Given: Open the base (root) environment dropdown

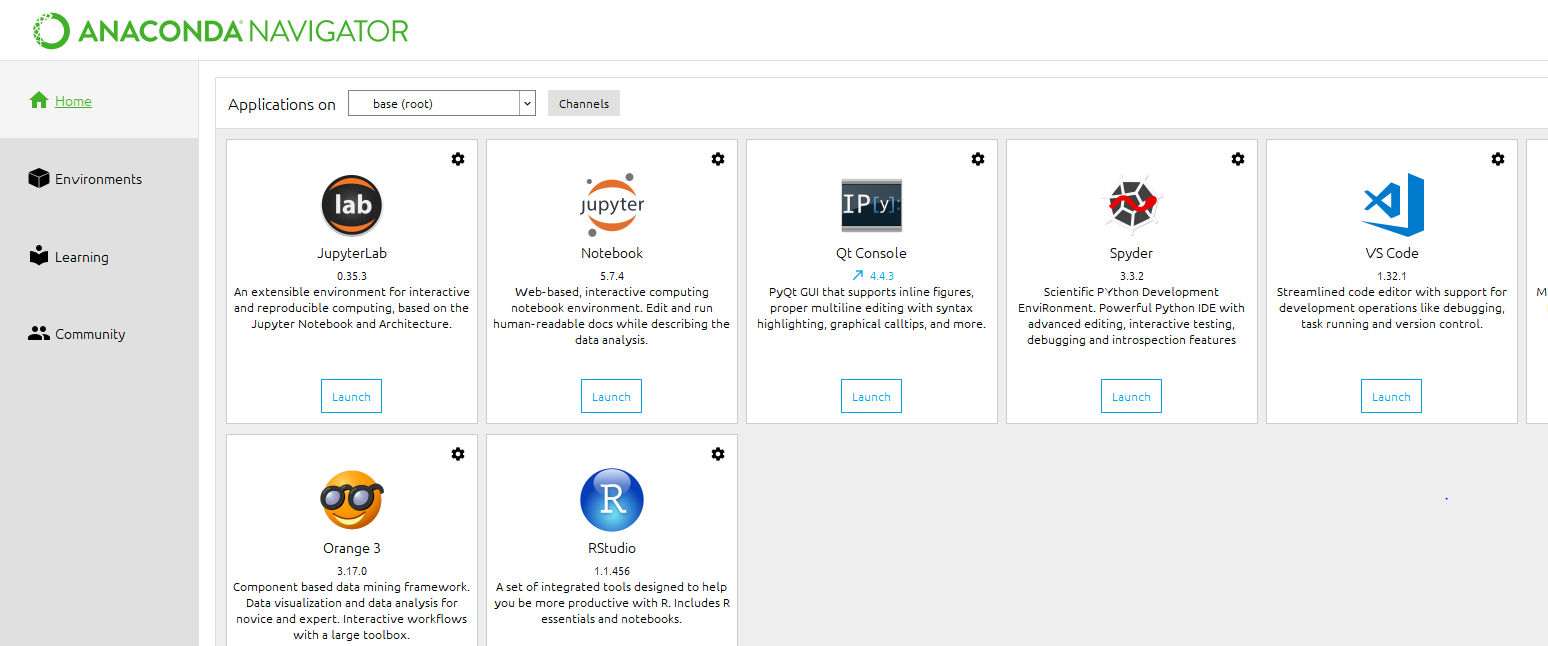Looking at the screenshot, I should point(442,103).
